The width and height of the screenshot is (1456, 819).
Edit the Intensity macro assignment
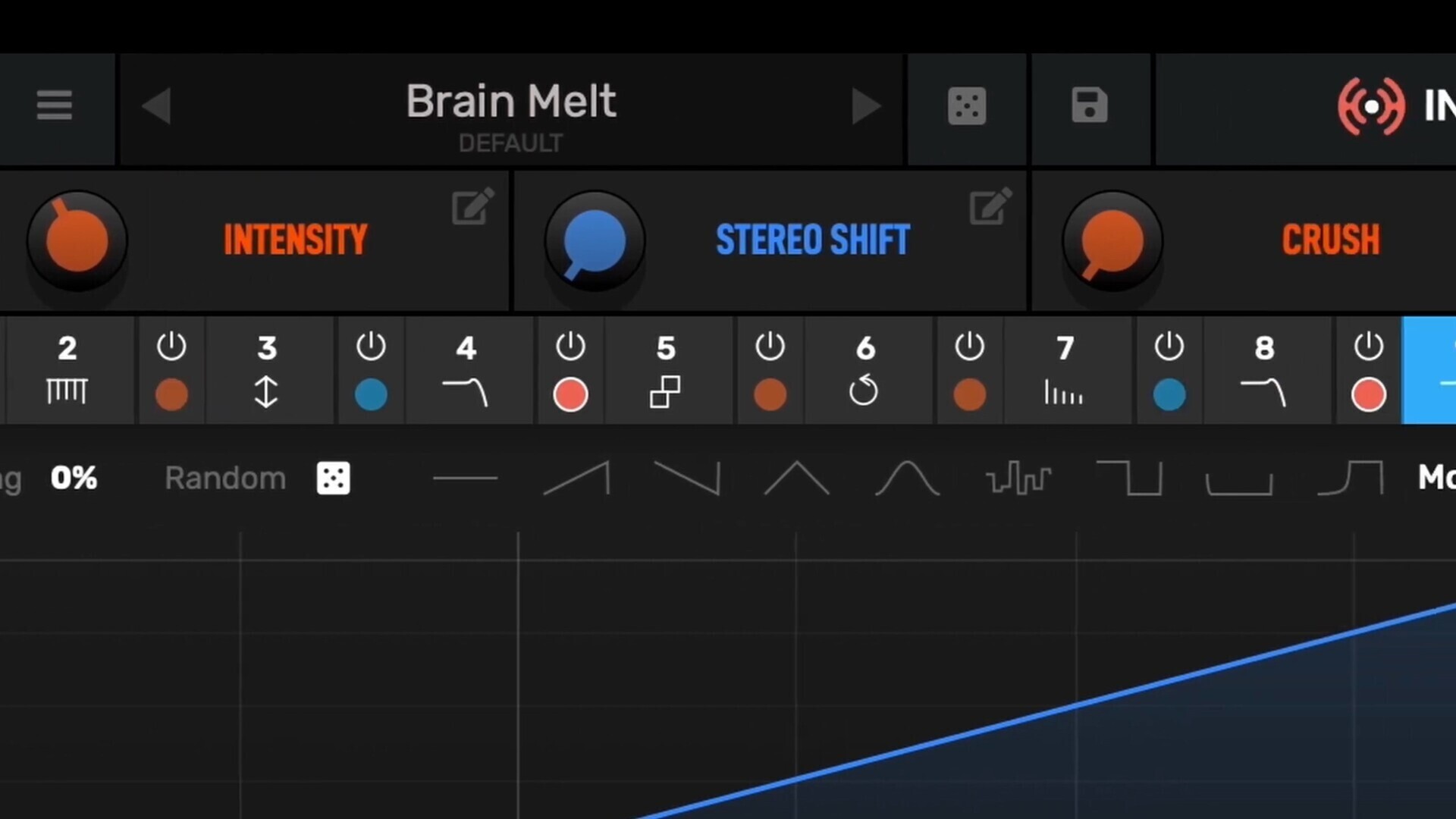pyautogui.click(x=472, y=206)
